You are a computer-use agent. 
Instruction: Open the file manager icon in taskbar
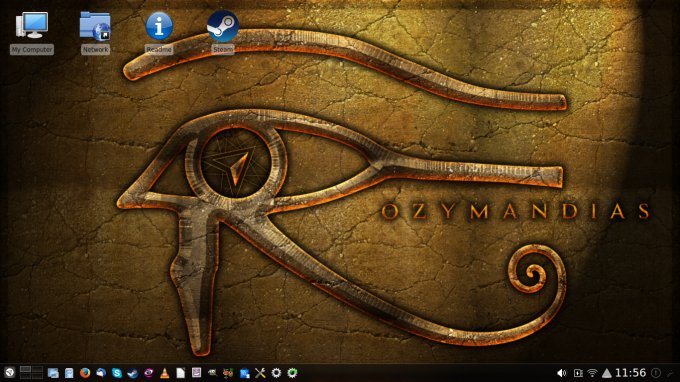[x=69, y=373]
